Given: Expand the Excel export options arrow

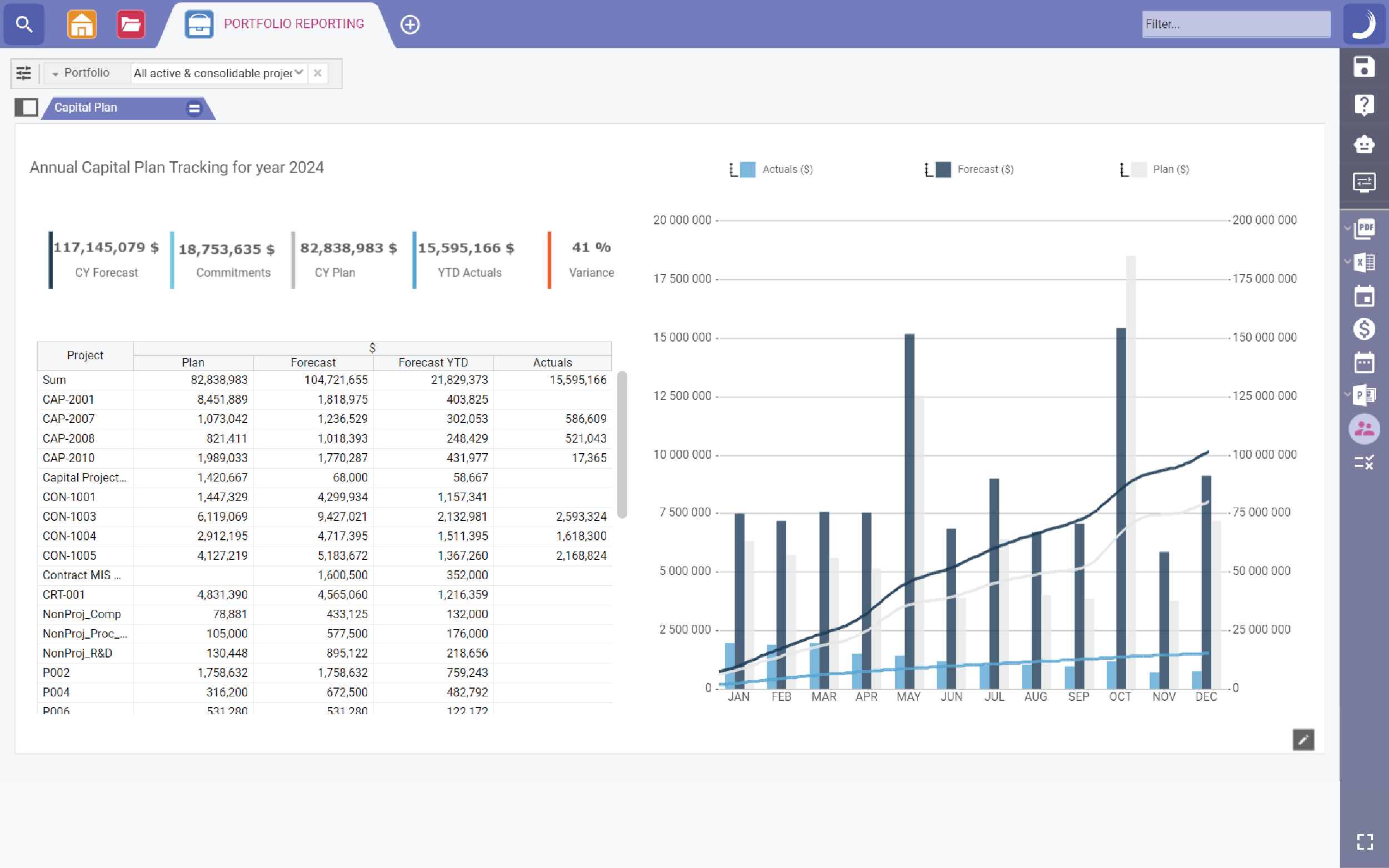Looking at the screenshot, I should [1347, 262].
